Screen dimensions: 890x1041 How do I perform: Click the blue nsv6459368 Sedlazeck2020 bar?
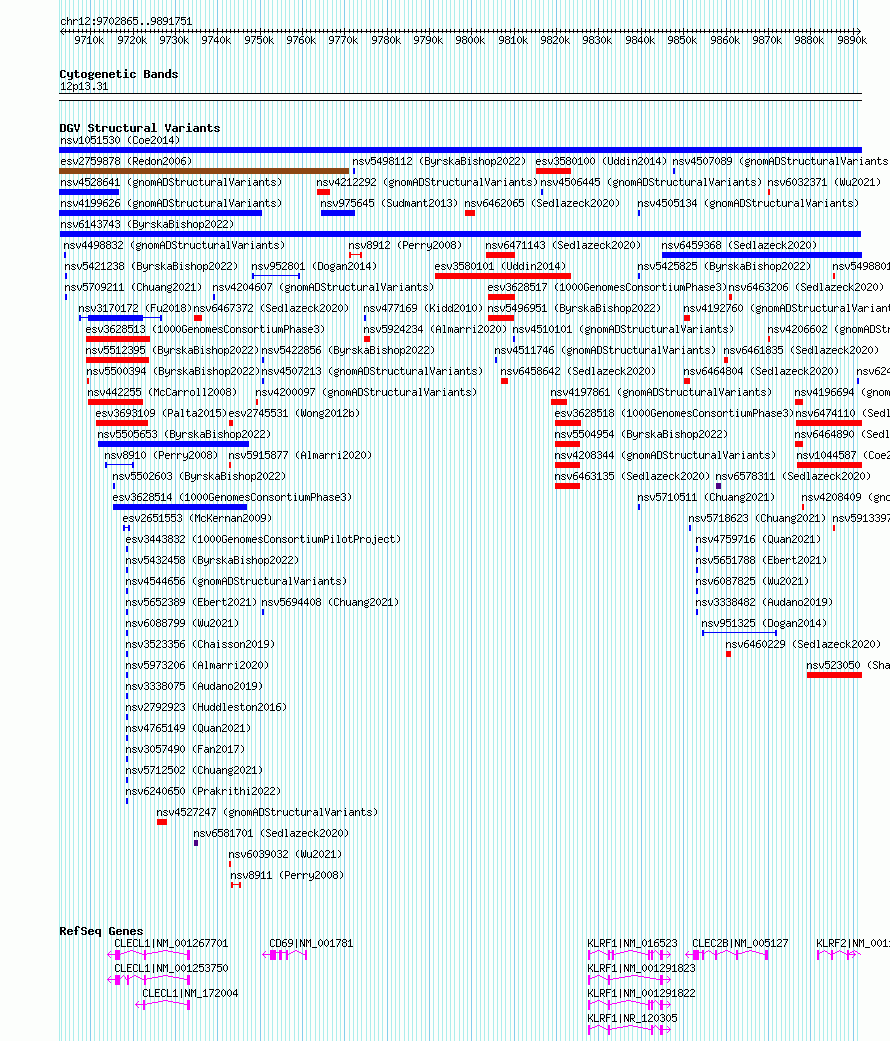point(762,255)
